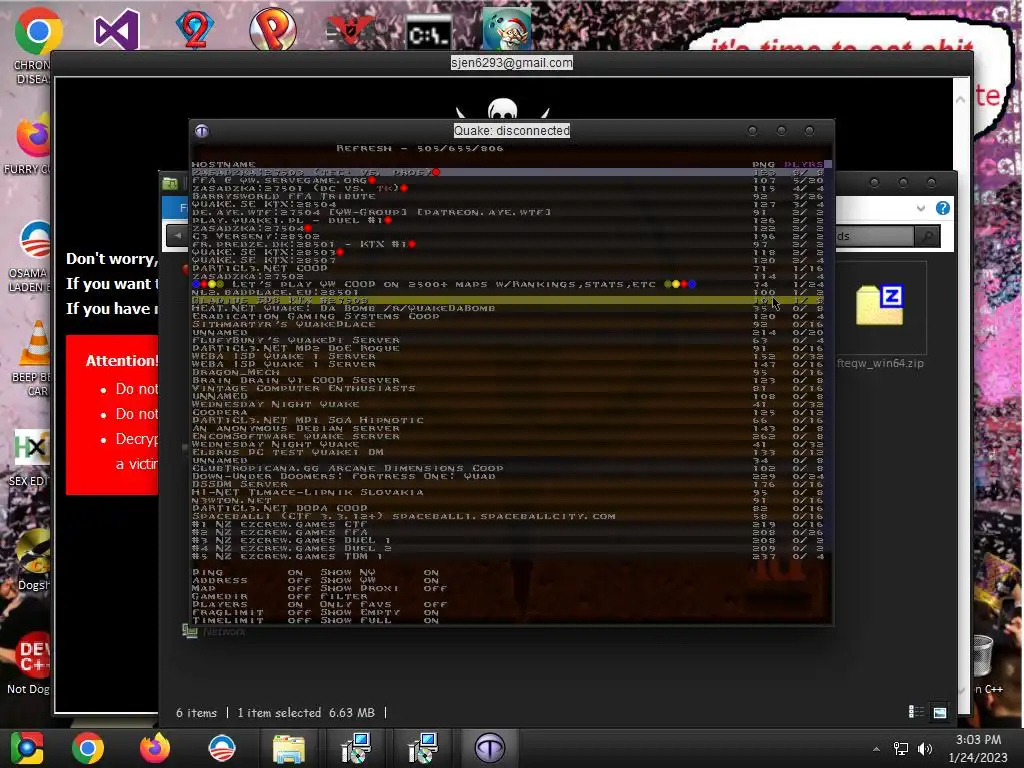
Task: Toggle the Address column option
Action: pyautogui.click(x=251, y=580)
